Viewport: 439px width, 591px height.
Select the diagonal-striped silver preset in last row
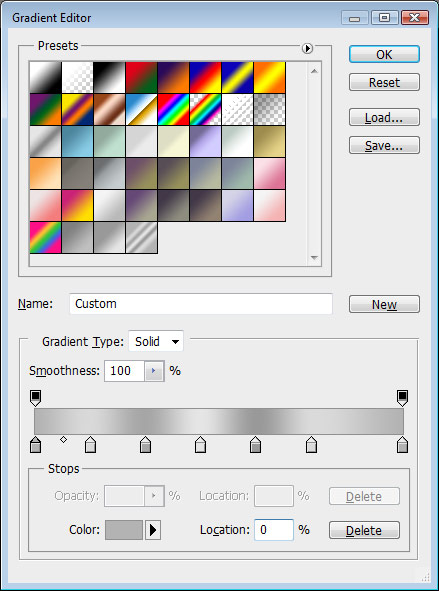point(141,237)
